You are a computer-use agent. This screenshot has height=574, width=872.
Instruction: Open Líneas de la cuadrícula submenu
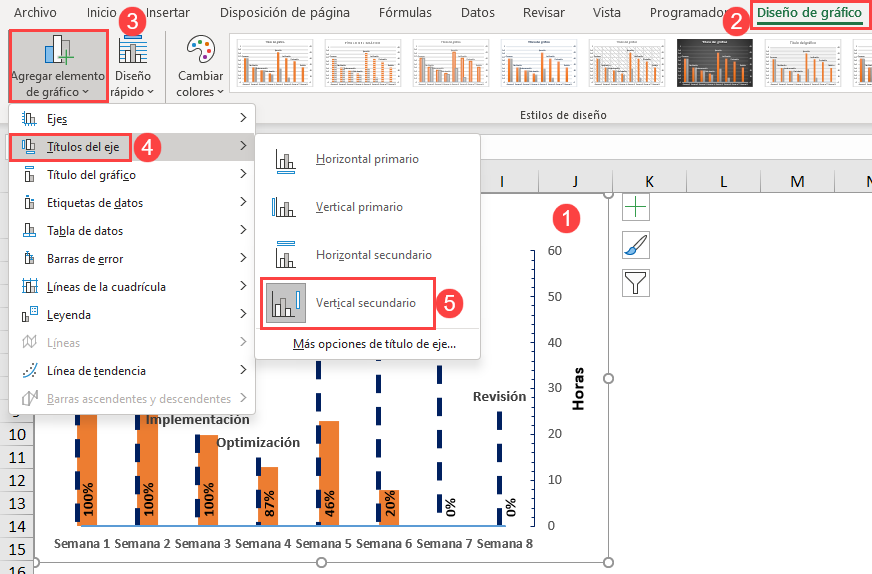click(132, 286)
